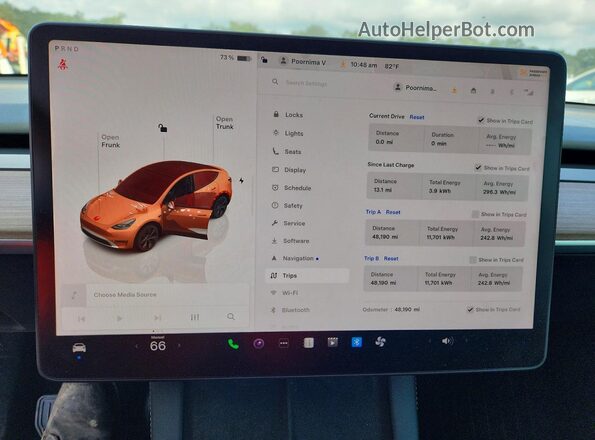Tap the seatbelt warning icon
Screen dimensions: 595x440
[63, 64]
